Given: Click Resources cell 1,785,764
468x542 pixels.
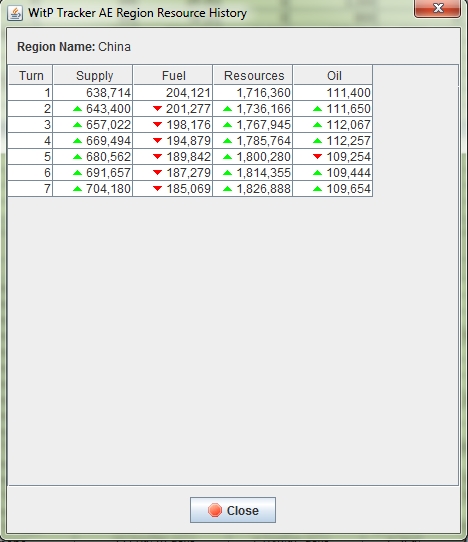Looking at the screenshot, I should point(253,141).
